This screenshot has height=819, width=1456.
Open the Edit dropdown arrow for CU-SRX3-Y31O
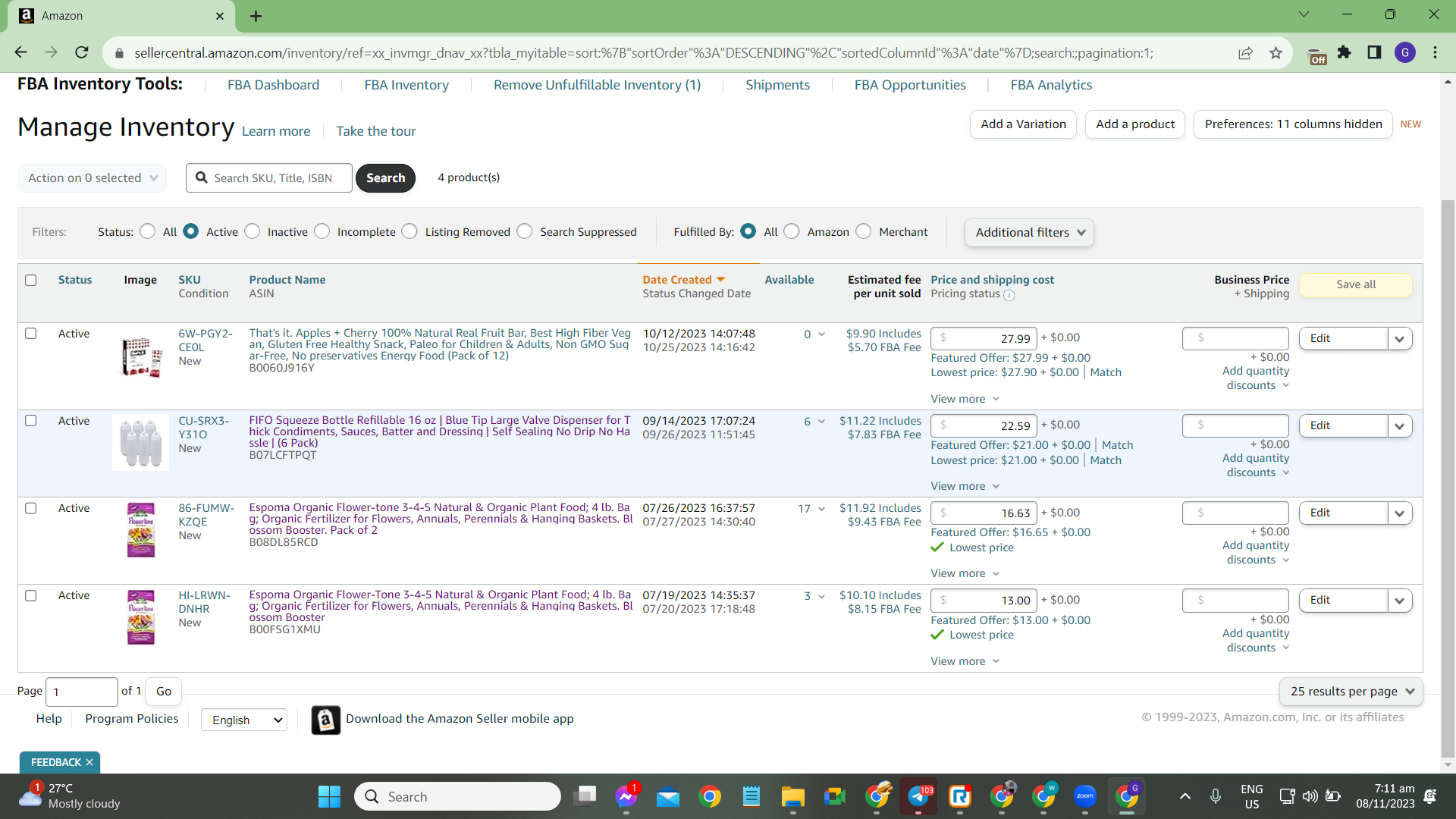coord(1400,426)
